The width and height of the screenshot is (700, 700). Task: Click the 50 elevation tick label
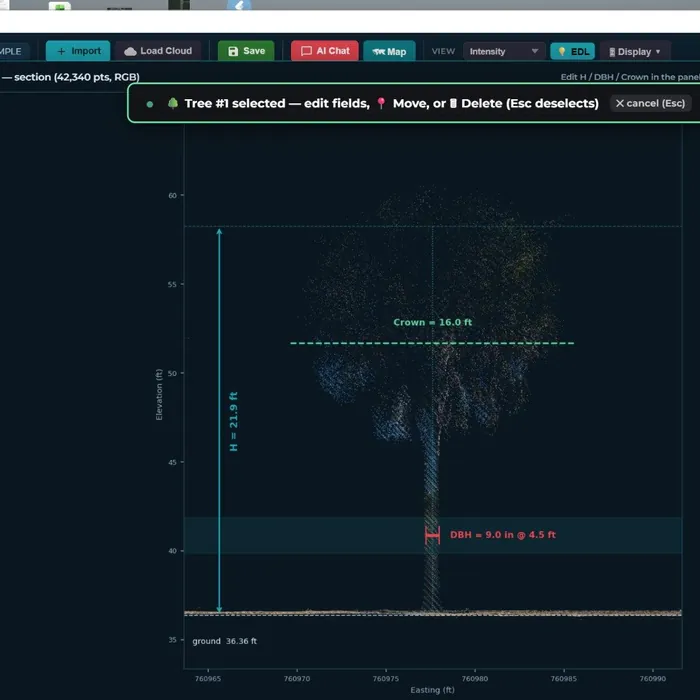pyautogui.click(x=172, y=373)
